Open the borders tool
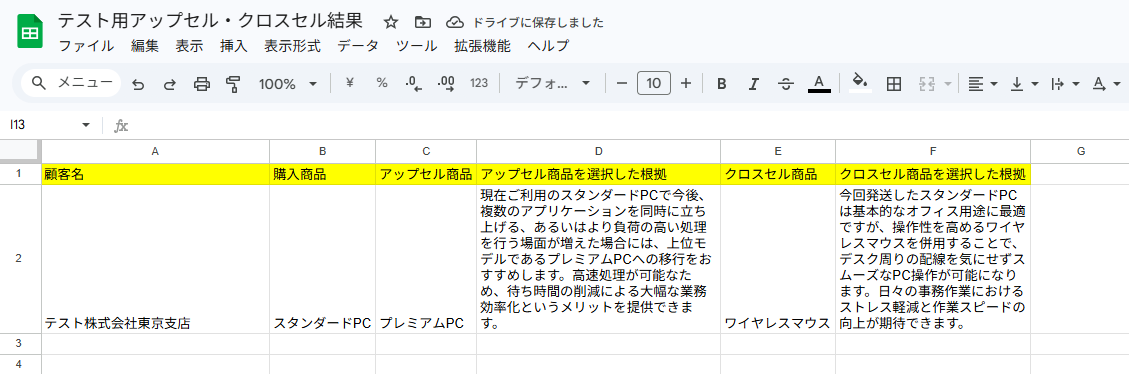 coord(894,84)
